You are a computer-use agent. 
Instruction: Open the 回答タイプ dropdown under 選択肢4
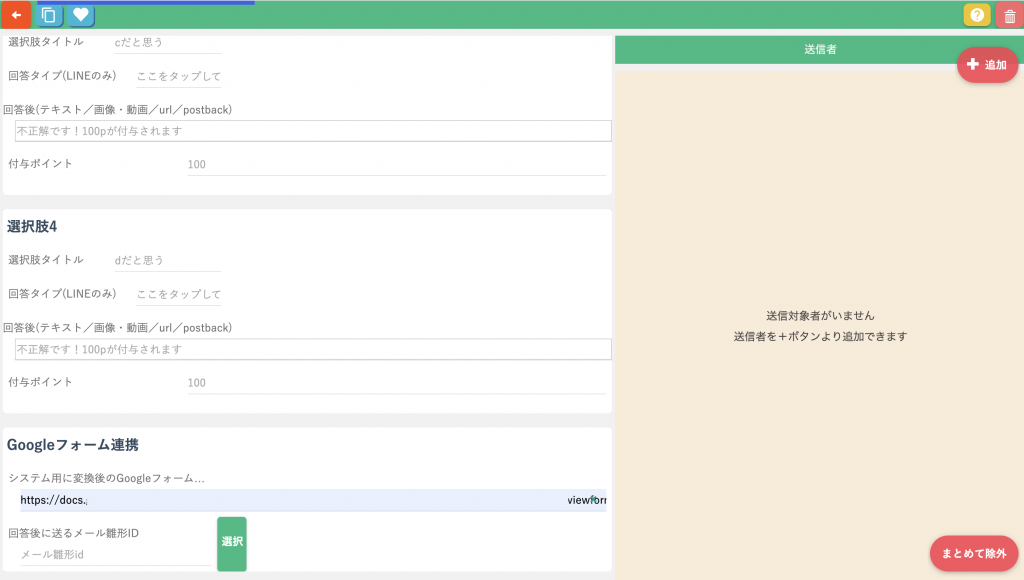(x=178, y=295)
